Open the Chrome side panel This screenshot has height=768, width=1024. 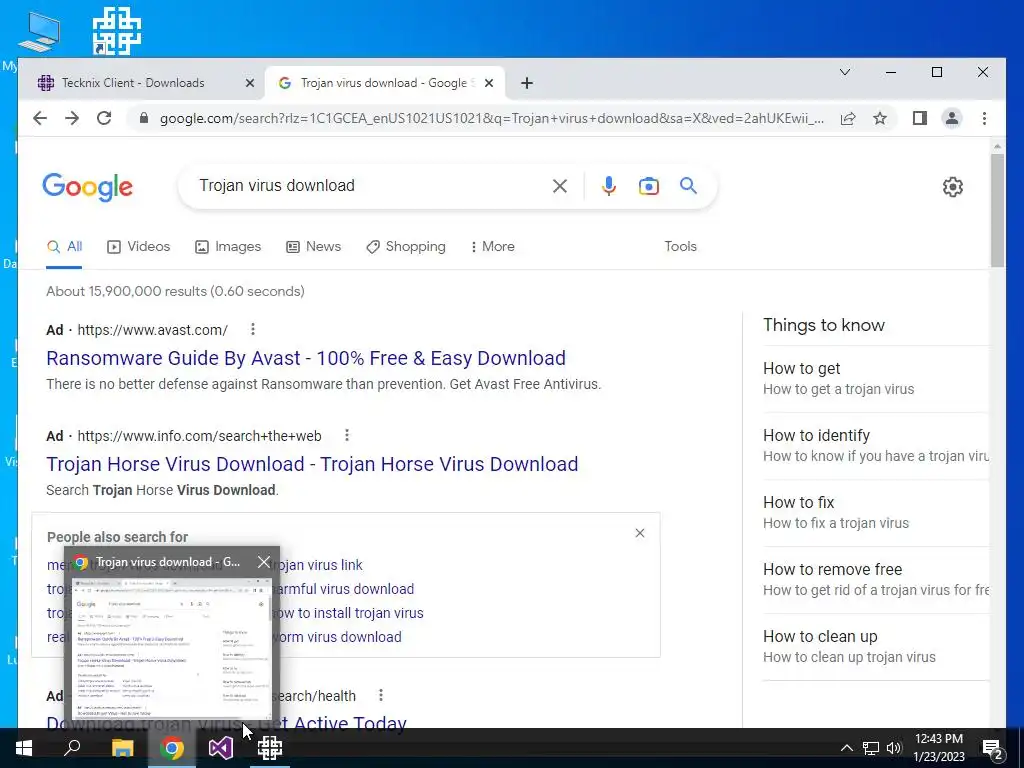(920, 118)
